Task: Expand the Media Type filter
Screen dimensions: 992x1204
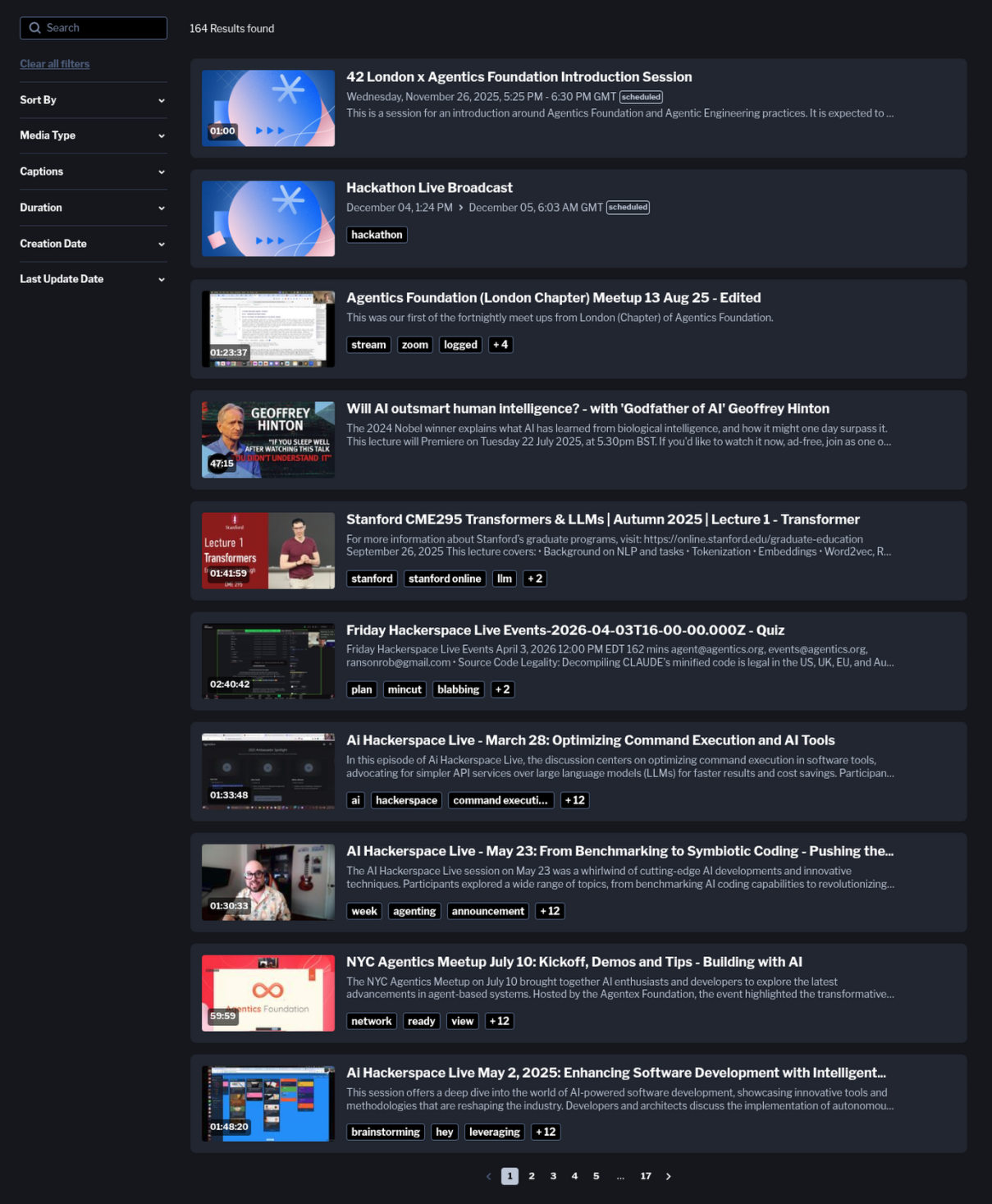Action: pyautogui.click(x=94, y=135)
